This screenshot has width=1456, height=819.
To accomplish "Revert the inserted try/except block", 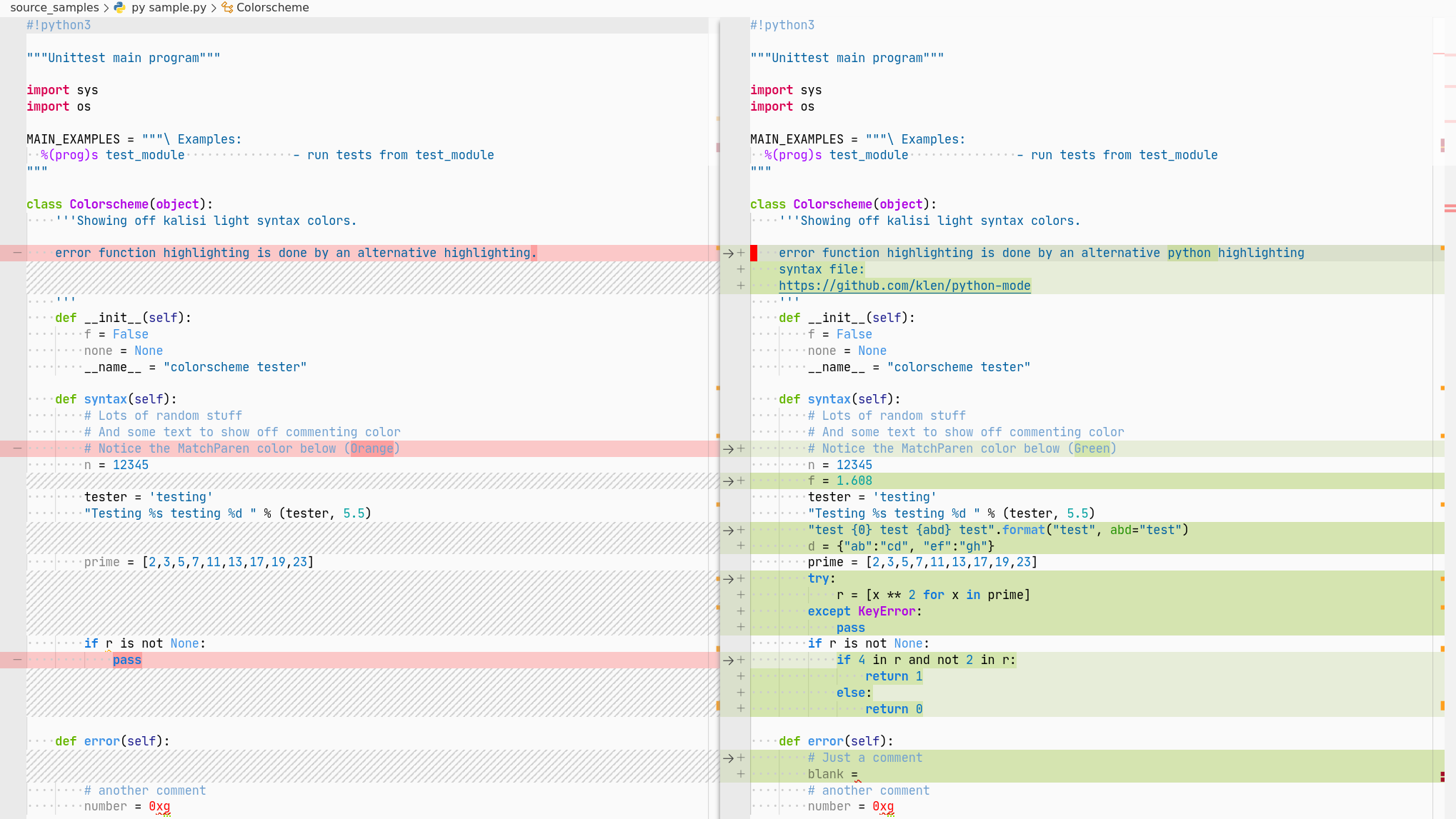I will (x=728, y=579).
